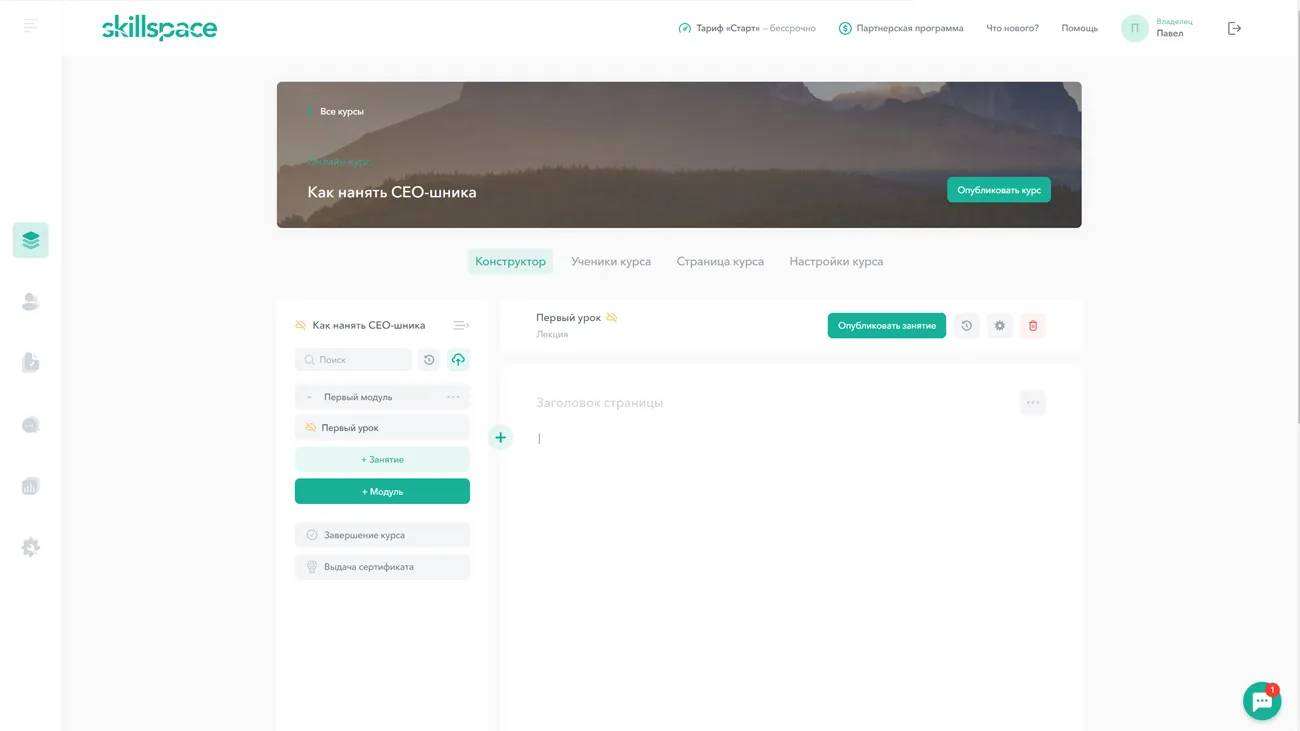The height and width of the screenshot is (731, 1300).
Task: Add a new module with + Модуль
Action: click(x=382, y=492)
